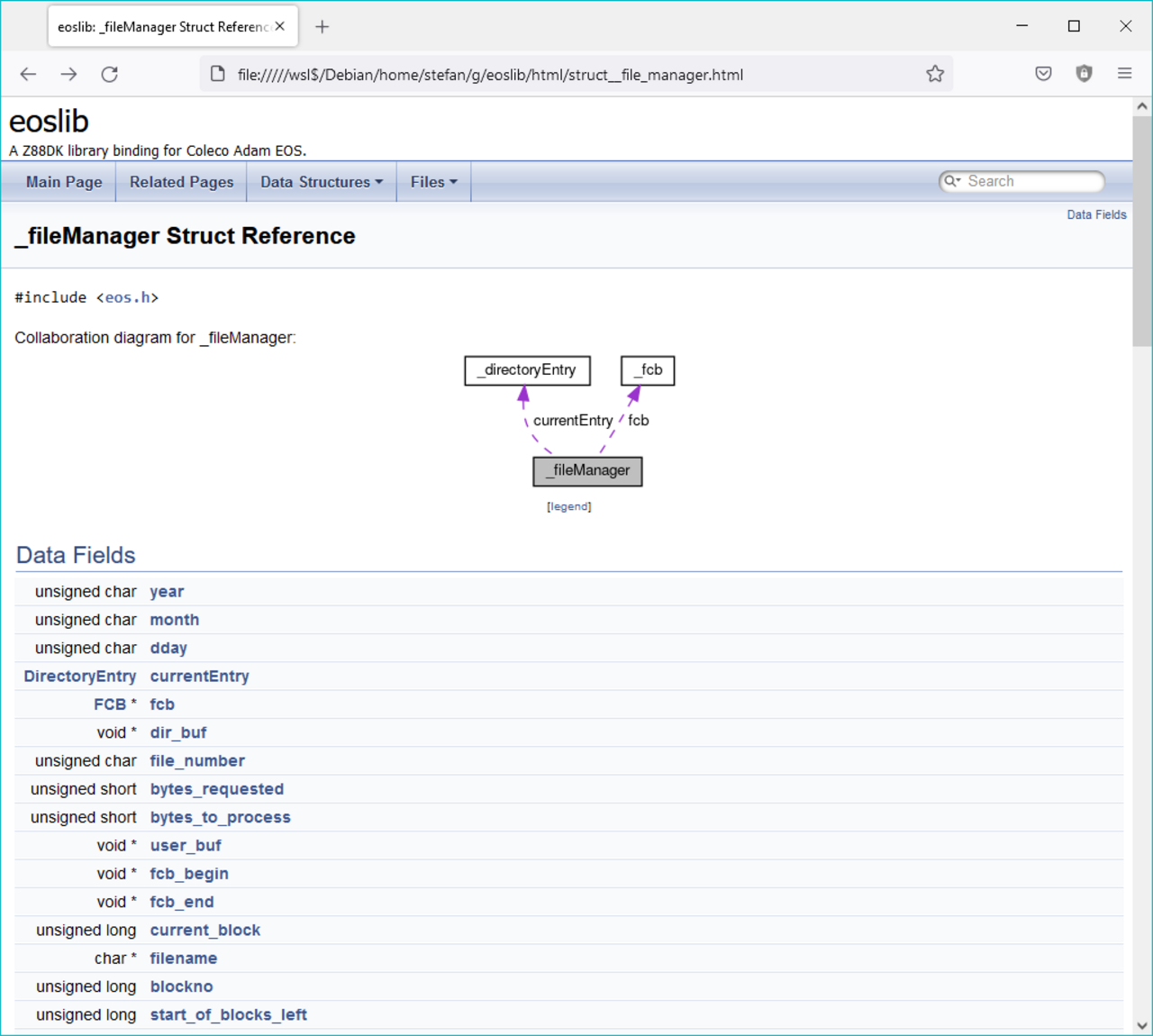Minimize the Firefox window
Screen dimensions: 1153x1036
[x=1021, y=26]
